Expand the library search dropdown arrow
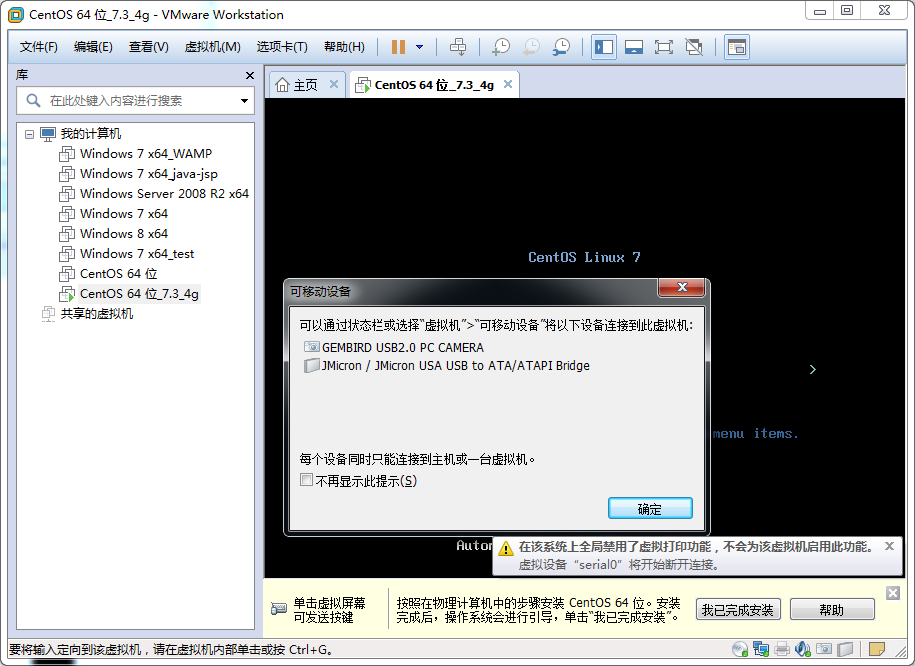Image resolution: width=915 pixels, height=666 pixels. 245,101
